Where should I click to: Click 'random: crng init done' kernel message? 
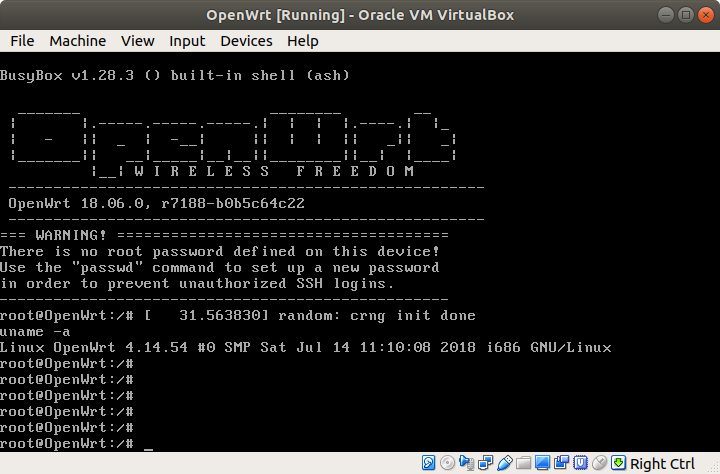(377, 316)
